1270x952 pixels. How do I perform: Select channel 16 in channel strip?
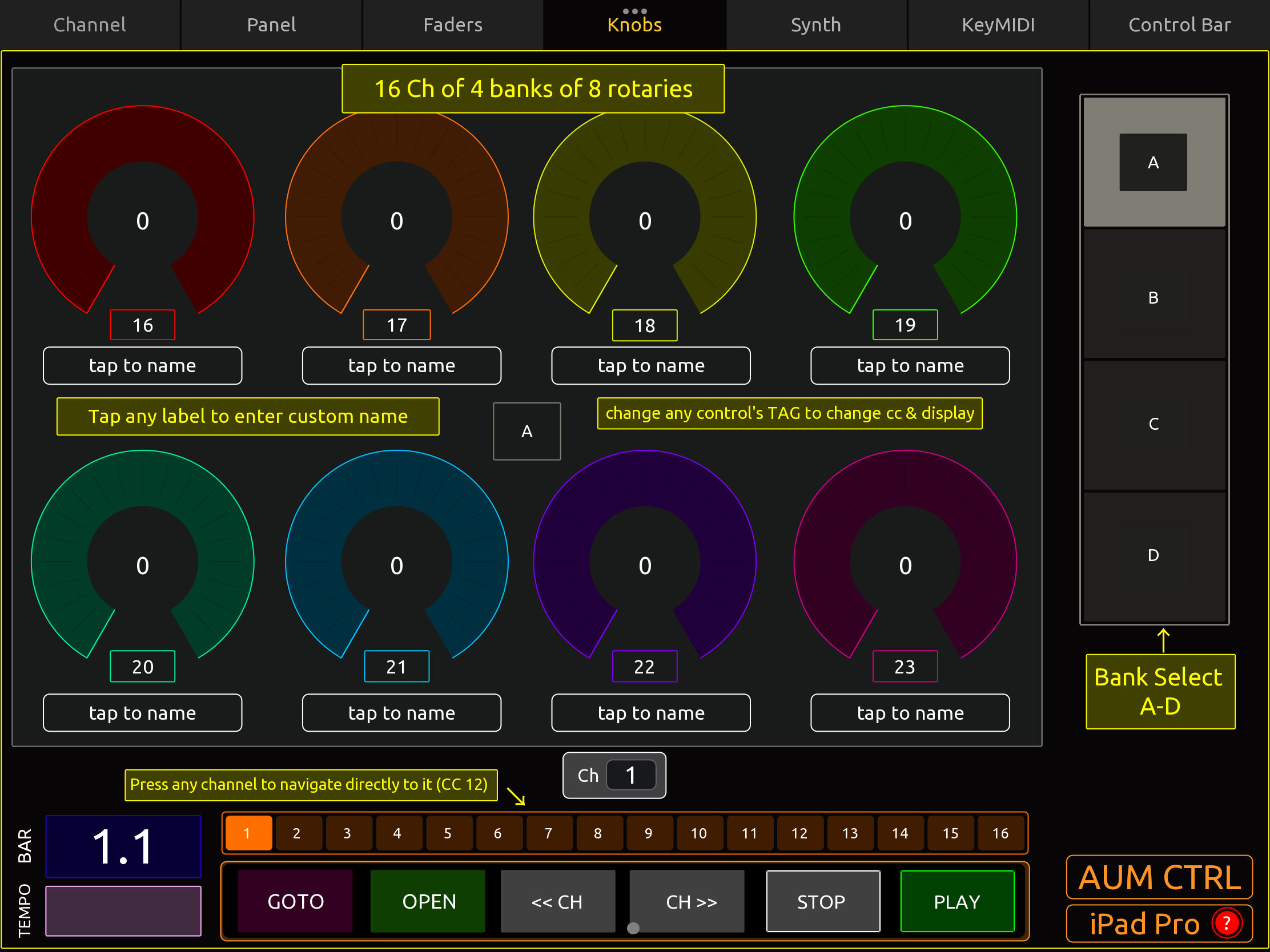pyautogui.click(x=1000, y=833)
